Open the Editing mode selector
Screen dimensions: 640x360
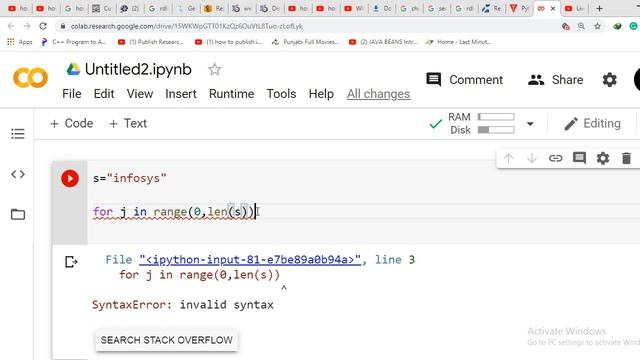592,123
